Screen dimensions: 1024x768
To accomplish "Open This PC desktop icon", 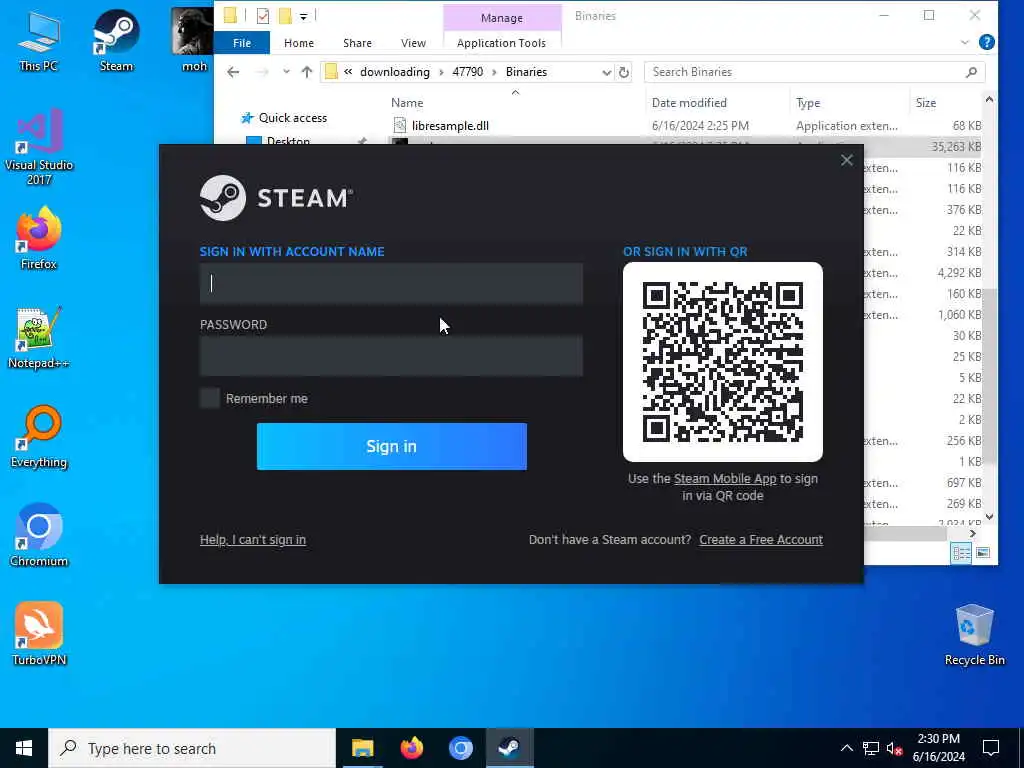I will tap(38, 40).
